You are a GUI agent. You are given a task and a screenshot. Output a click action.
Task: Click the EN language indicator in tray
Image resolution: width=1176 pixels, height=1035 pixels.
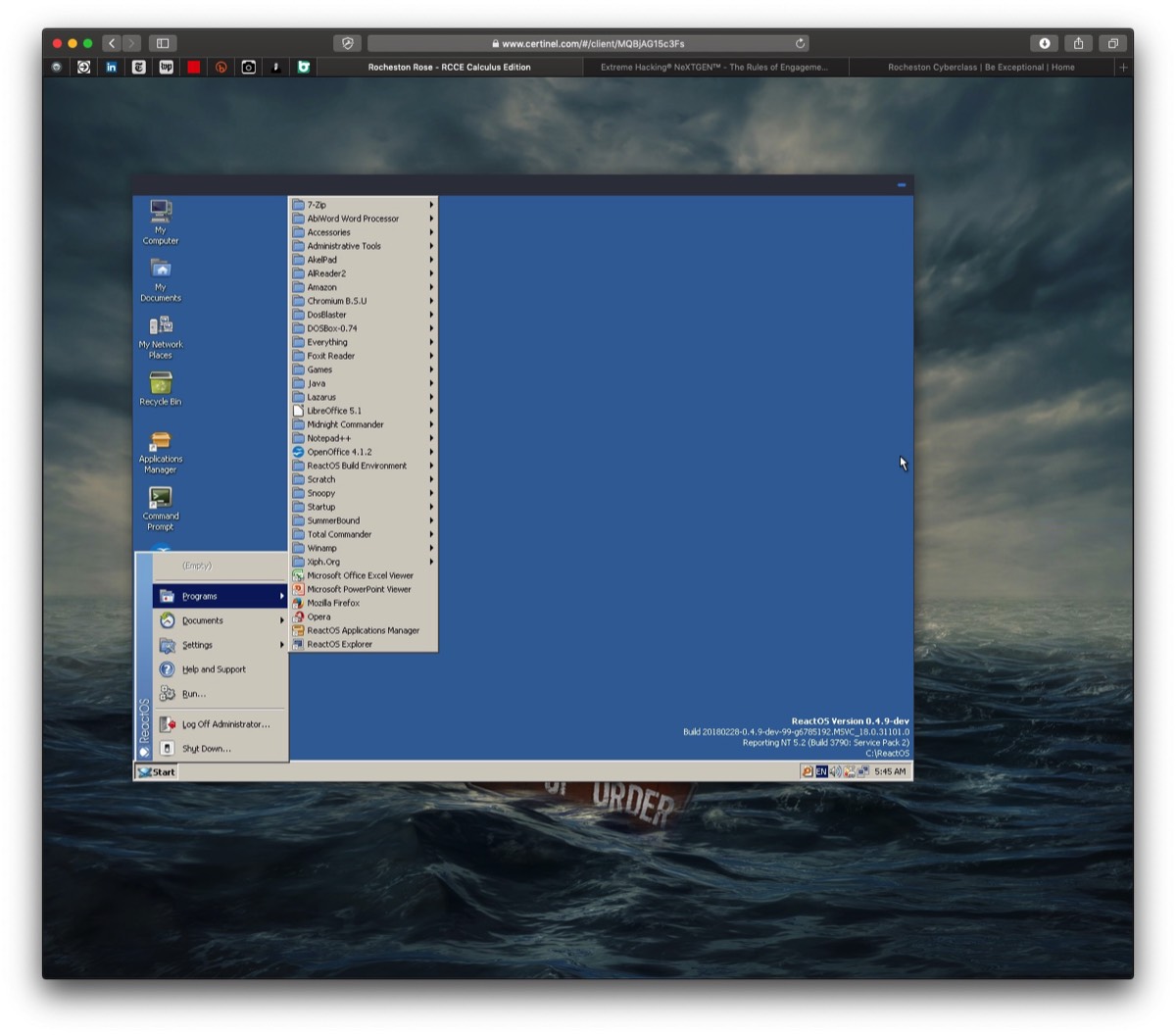click(x=821, y=772)
